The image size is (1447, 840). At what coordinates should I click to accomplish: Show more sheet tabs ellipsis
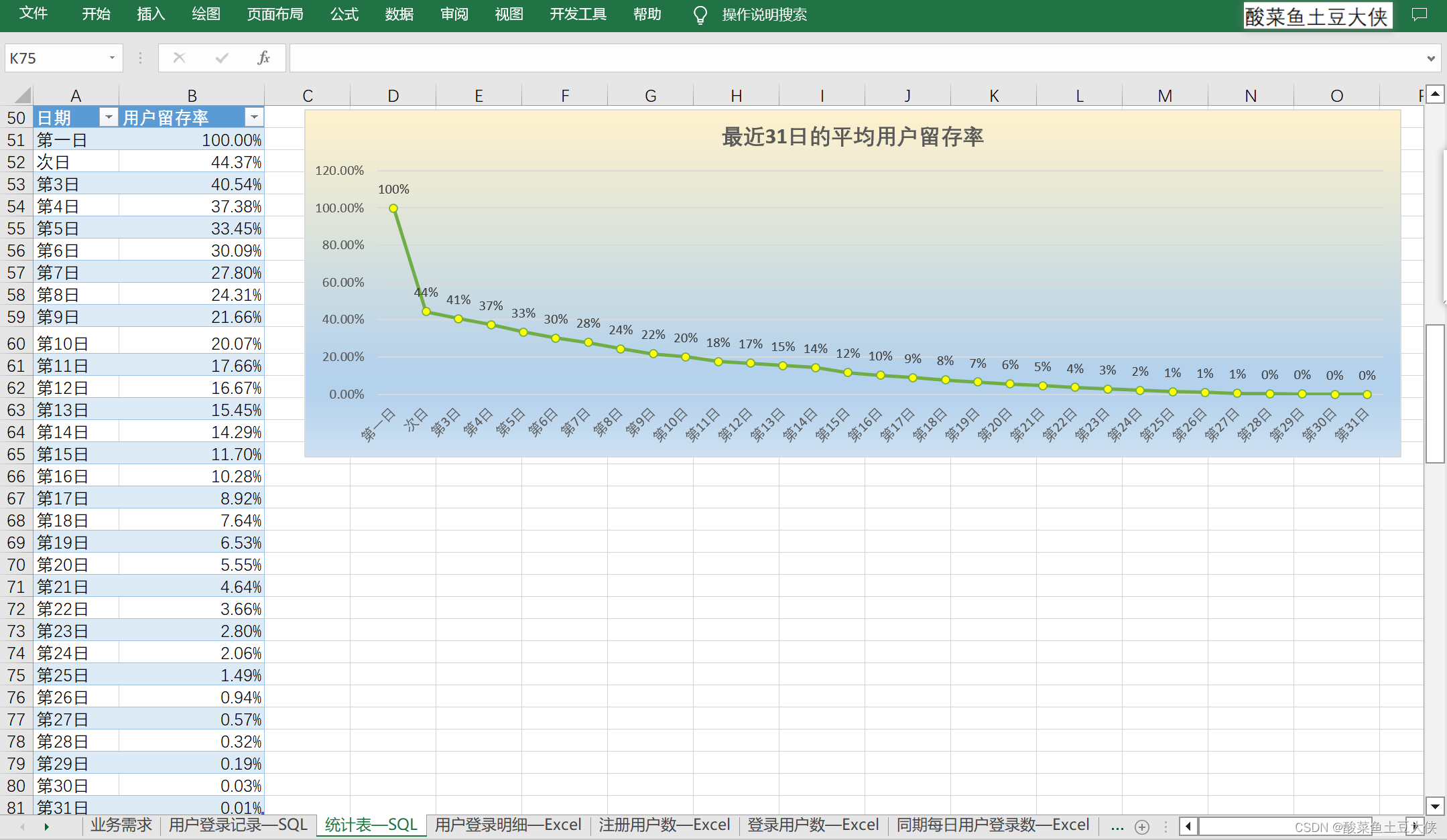point(1117,827)
